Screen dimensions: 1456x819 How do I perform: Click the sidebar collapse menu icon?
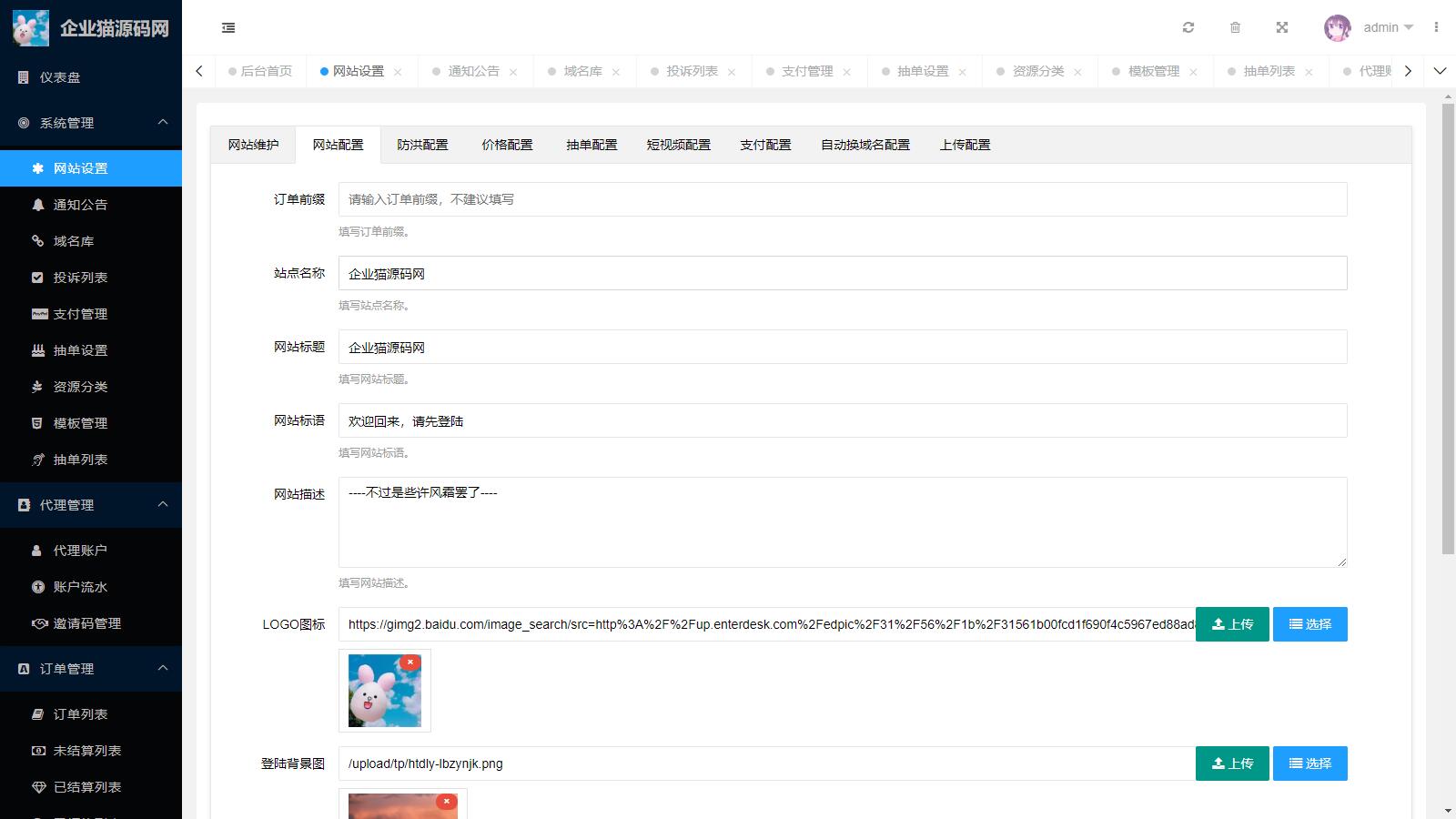pyautogui.click(x=228, y=28)
